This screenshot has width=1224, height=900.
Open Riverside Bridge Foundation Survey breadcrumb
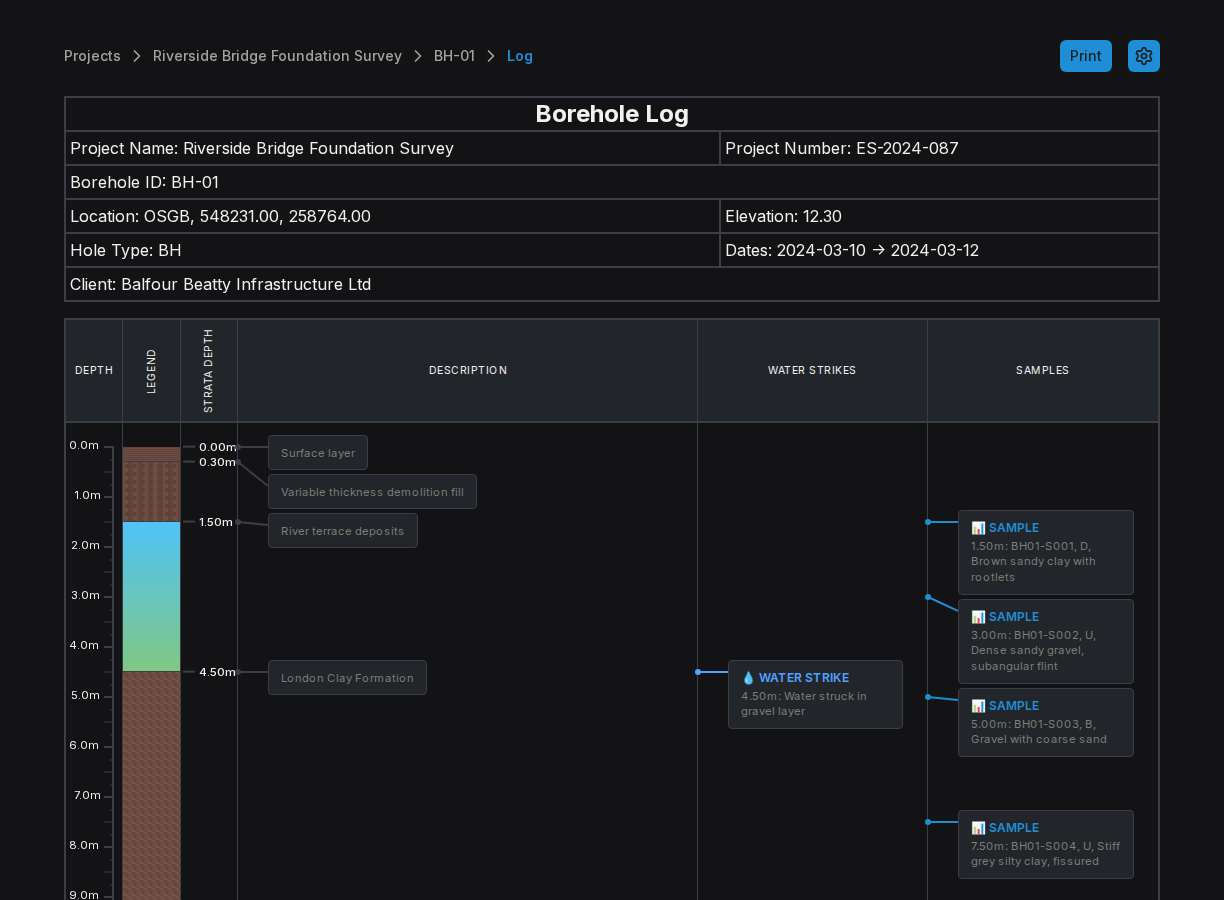[x=277, y=56]
